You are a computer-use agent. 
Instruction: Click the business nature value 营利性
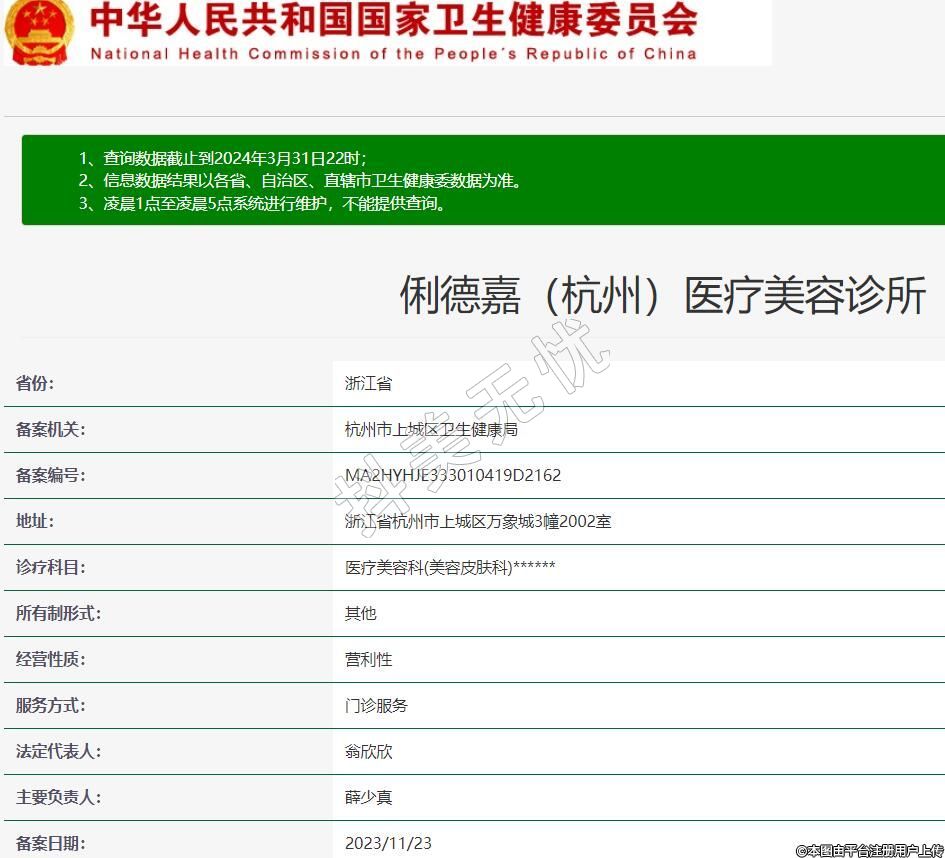tap(368, 659)
